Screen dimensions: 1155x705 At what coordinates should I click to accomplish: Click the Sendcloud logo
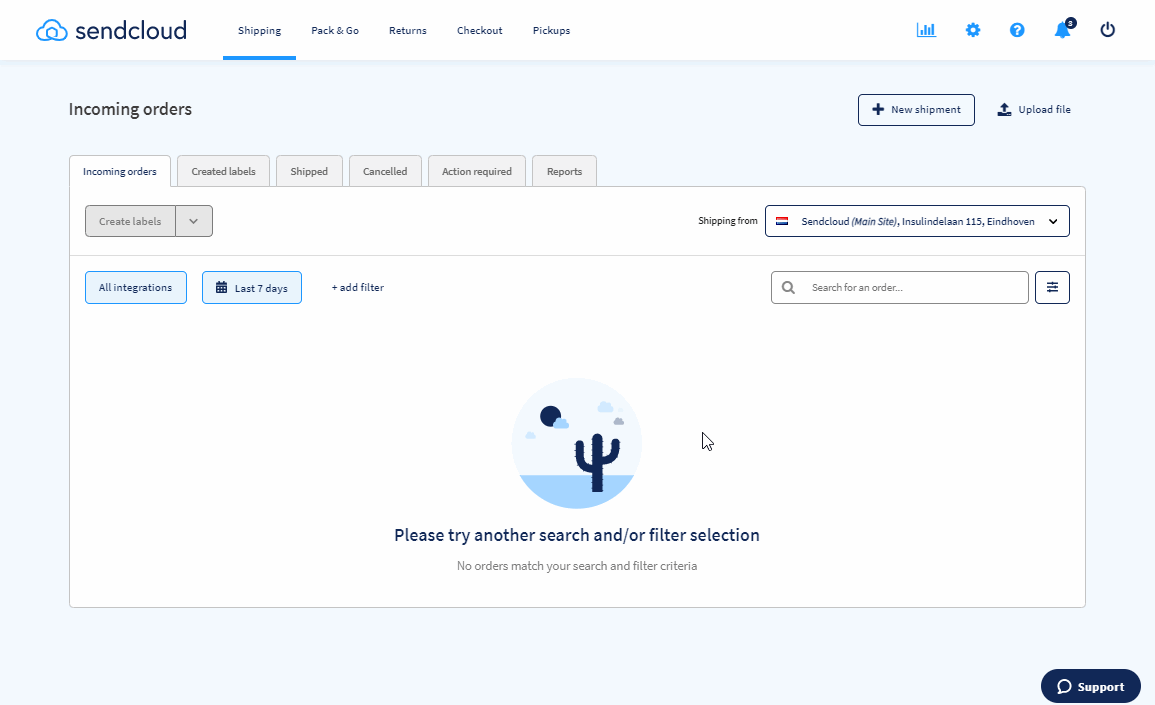111,30
